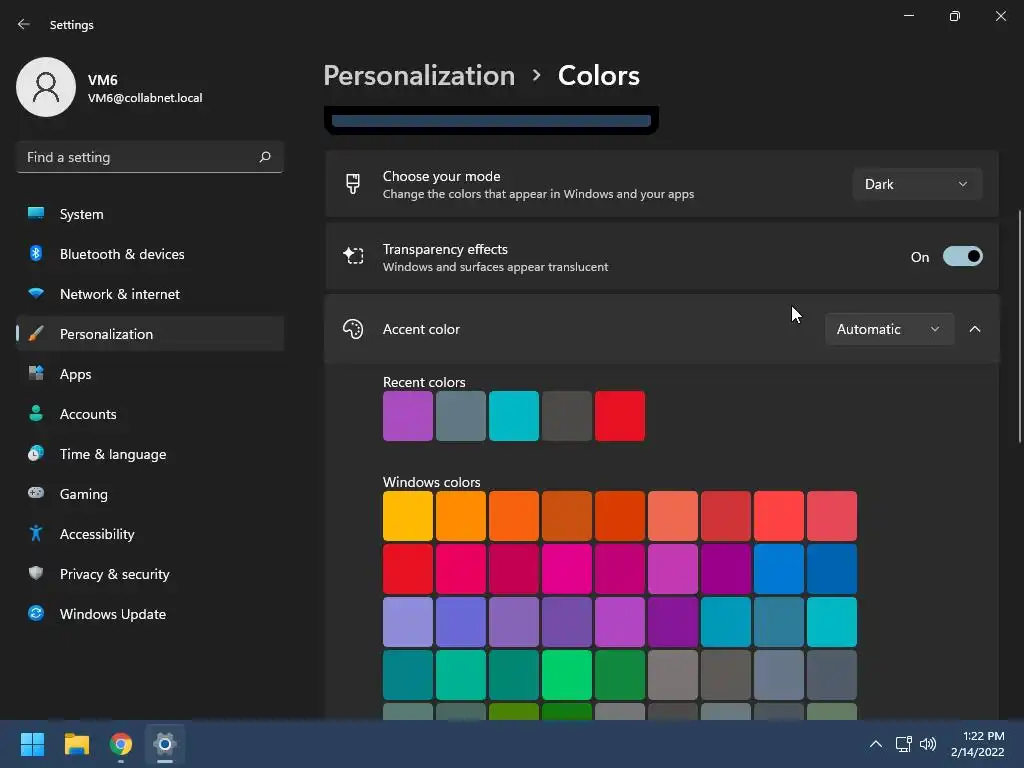1024x768 pixels.
Task: Open Accessibility settings
Action: 150,534
